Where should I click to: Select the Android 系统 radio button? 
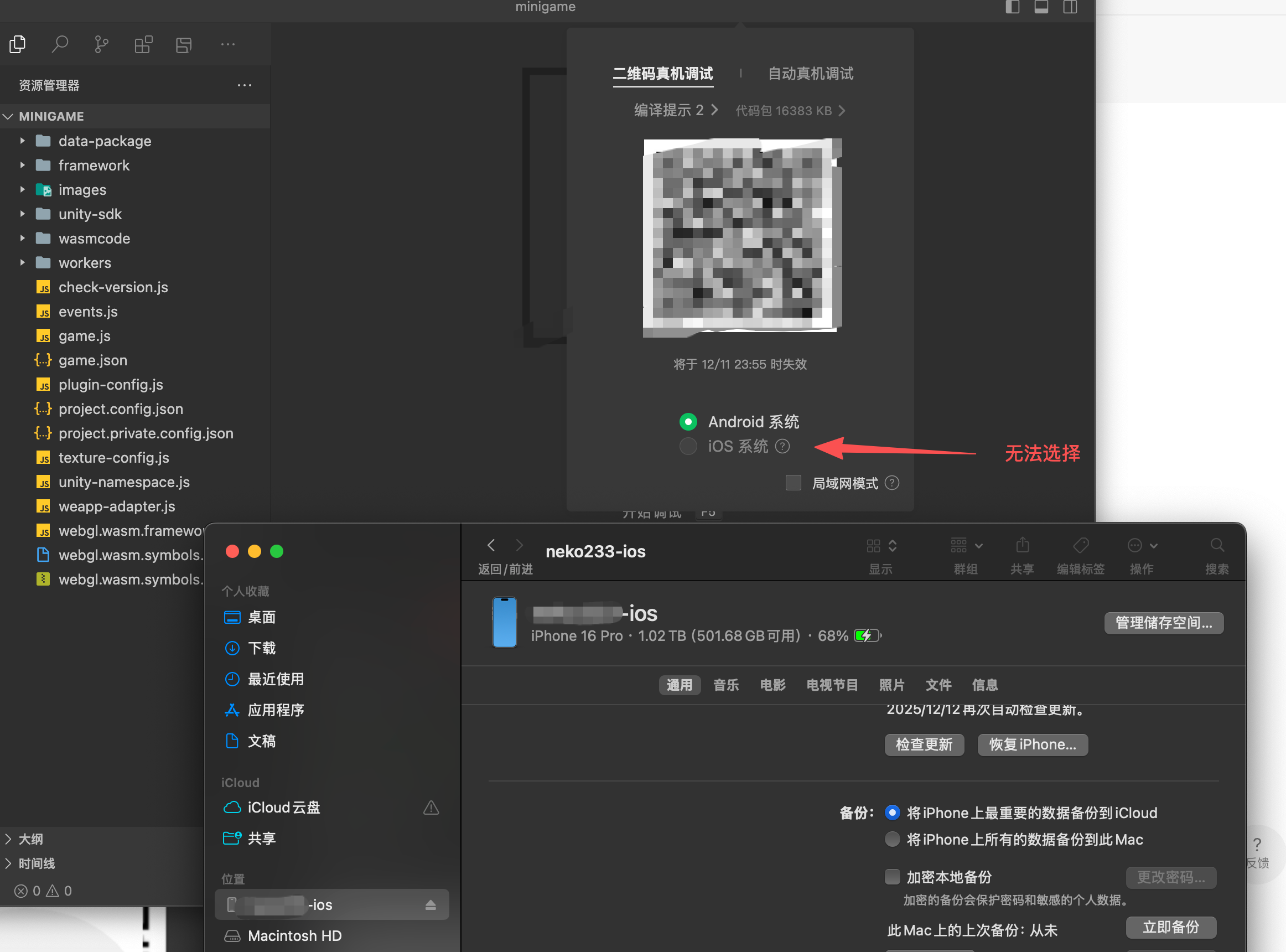(x=688, y=422)
